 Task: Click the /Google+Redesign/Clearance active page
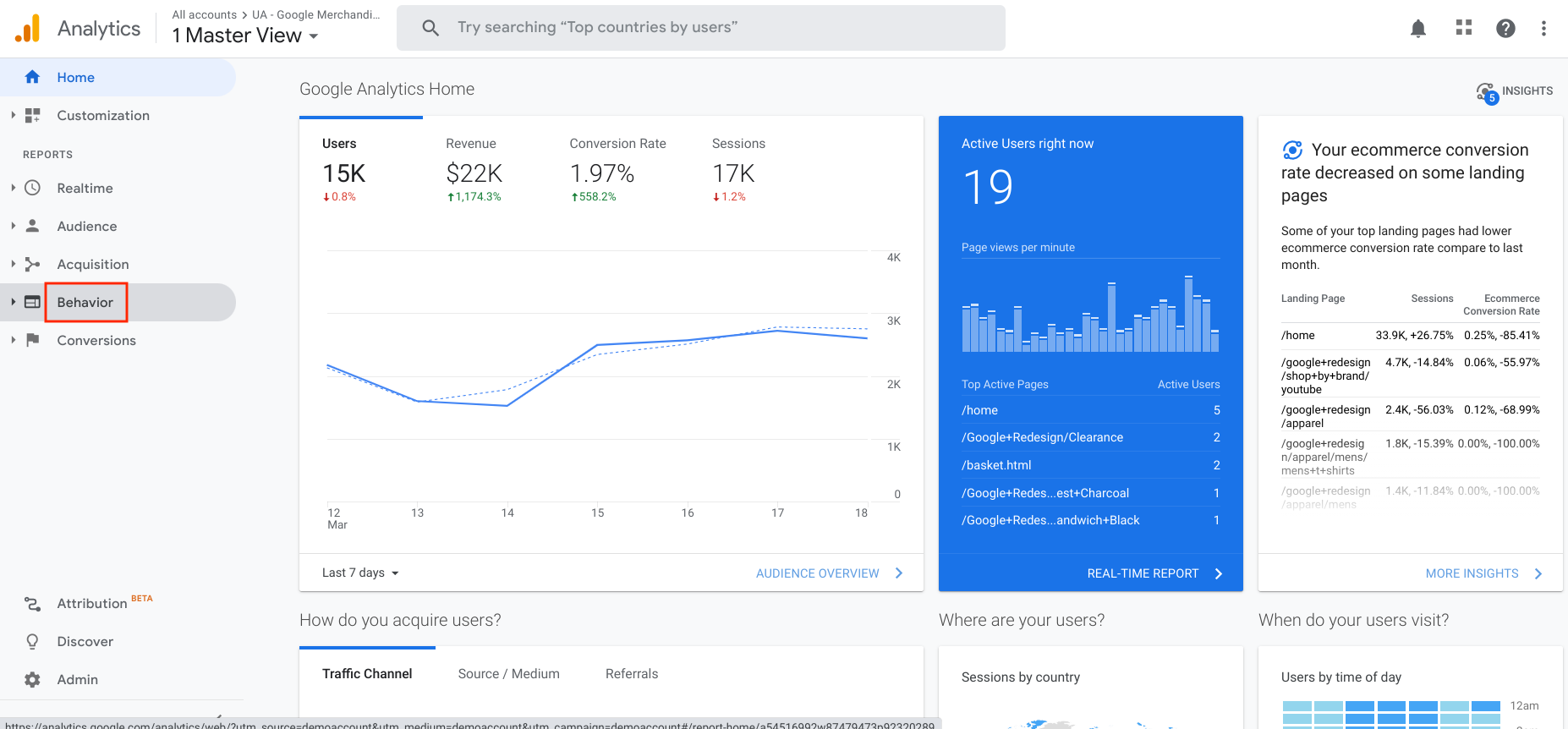click(x=1090, y=437)
